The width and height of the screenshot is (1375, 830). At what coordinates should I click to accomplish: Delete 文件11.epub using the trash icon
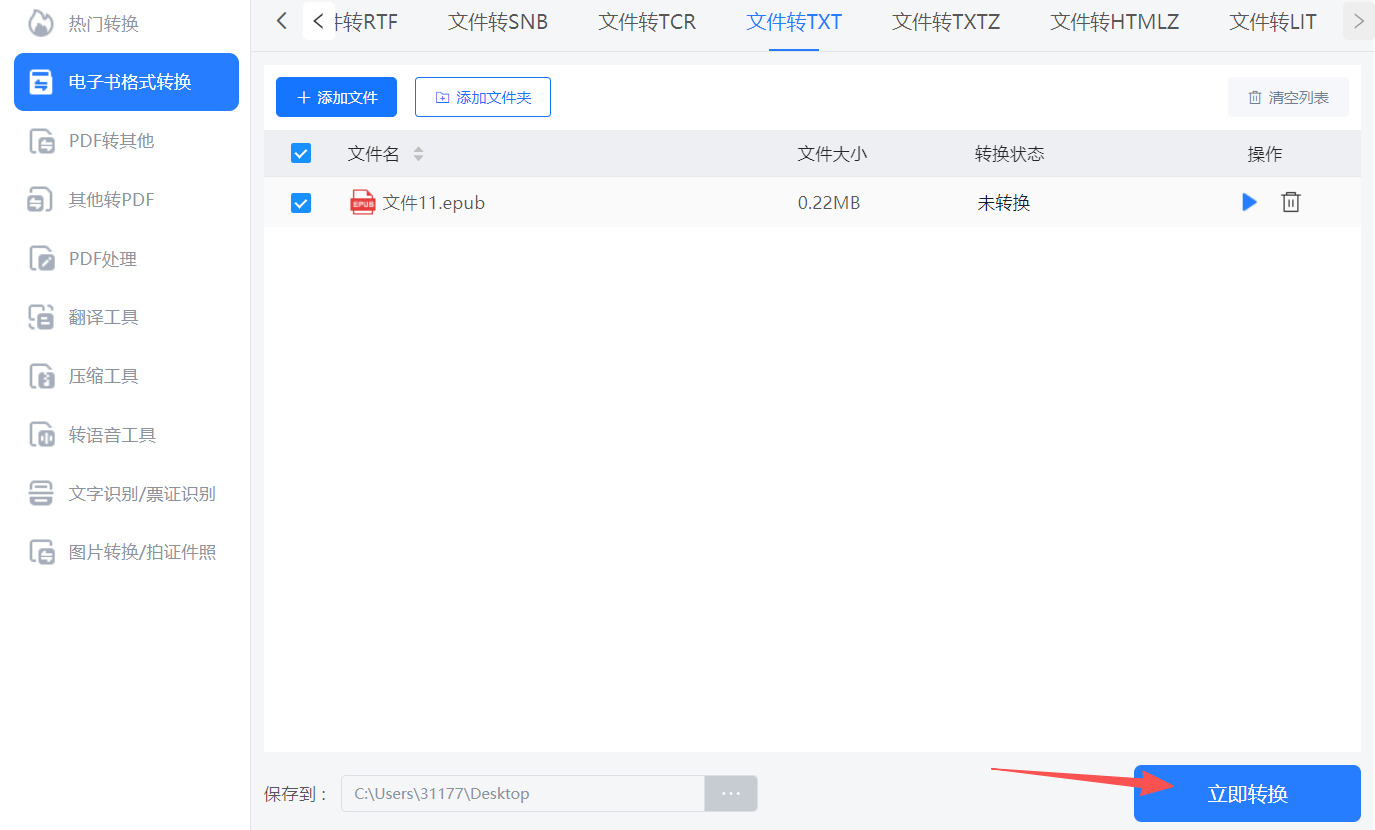tap(1291, 202)
